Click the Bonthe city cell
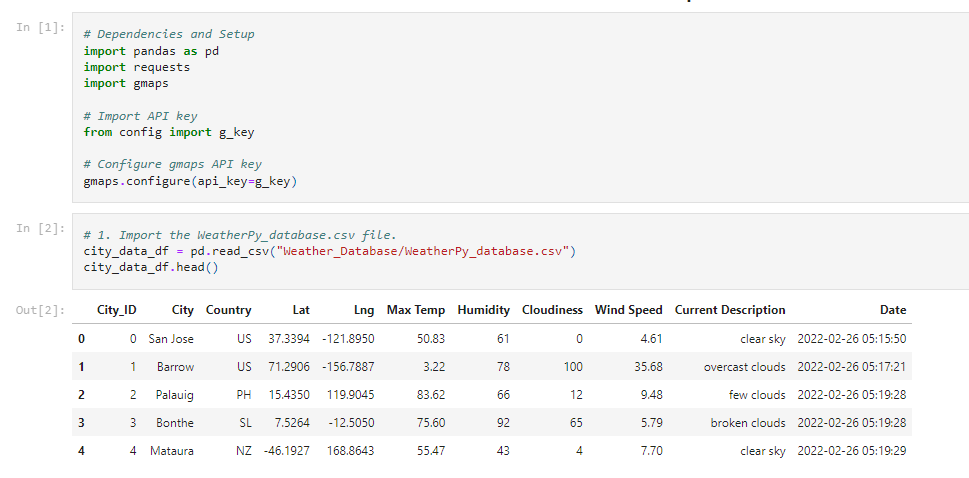Viewport: 969px width, 478px height. pos(175,423)
